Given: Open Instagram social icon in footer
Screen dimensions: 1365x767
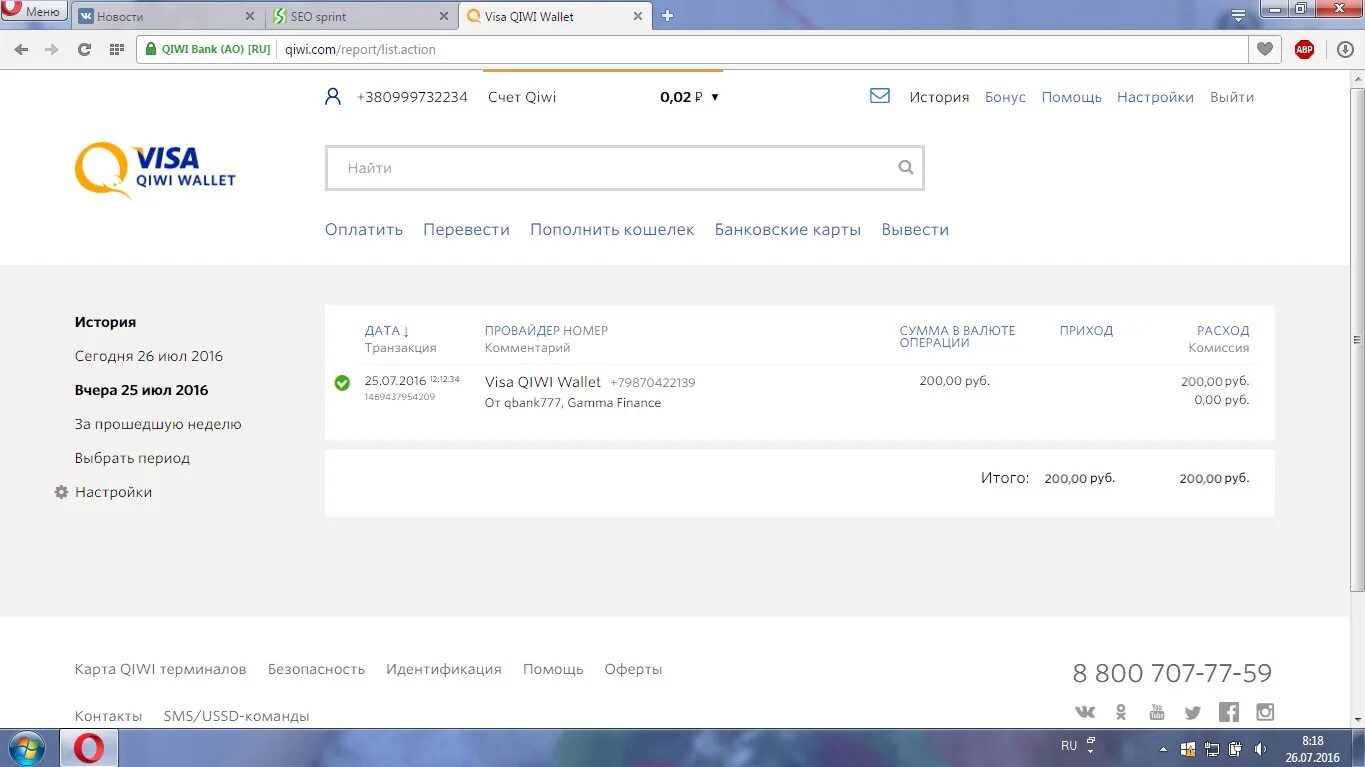Looking at the screenshot, I should tap(1265, 712).
